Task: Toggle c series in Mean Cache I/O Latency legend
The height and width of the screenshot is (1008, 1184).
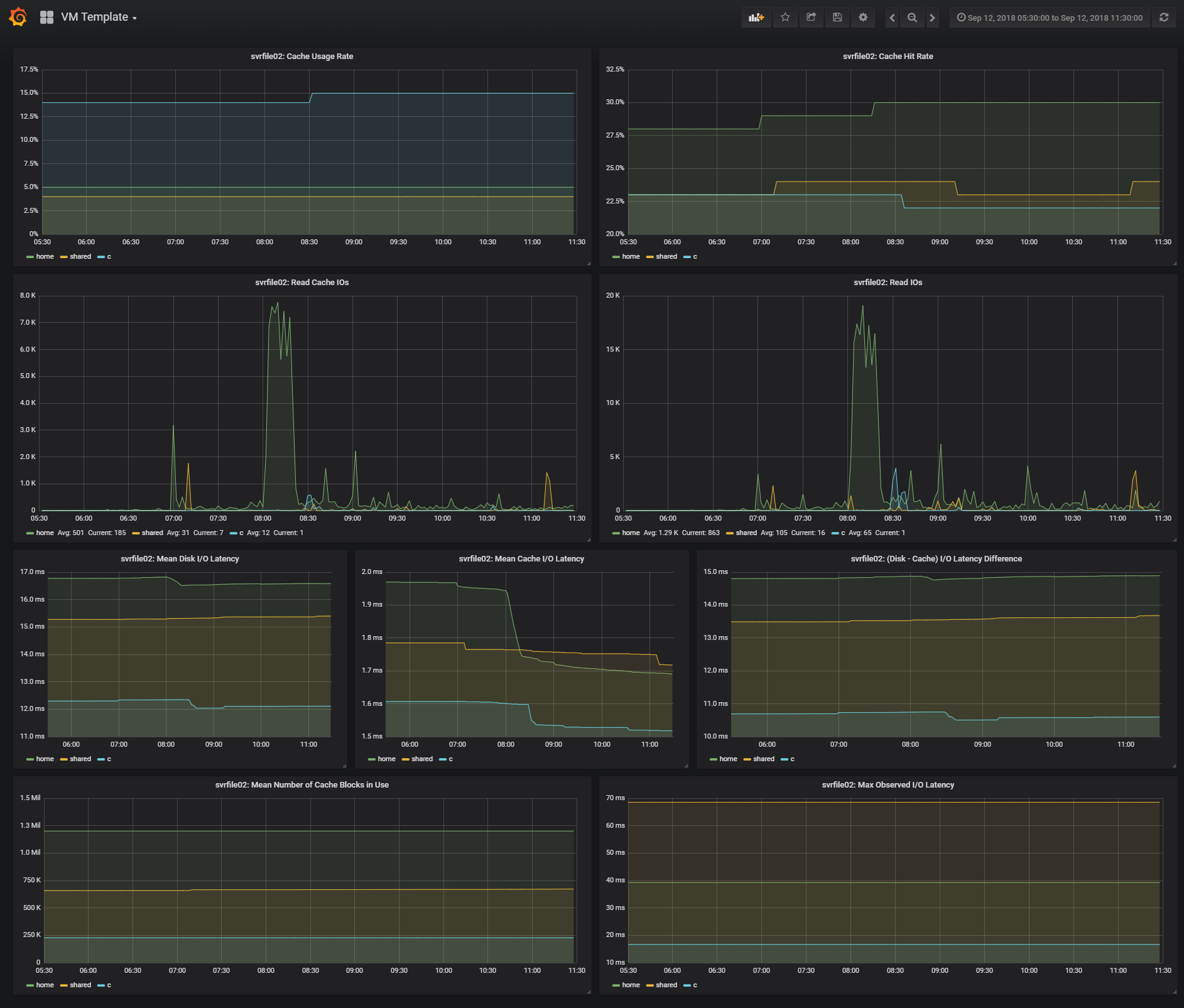Action: coord(450,759)
